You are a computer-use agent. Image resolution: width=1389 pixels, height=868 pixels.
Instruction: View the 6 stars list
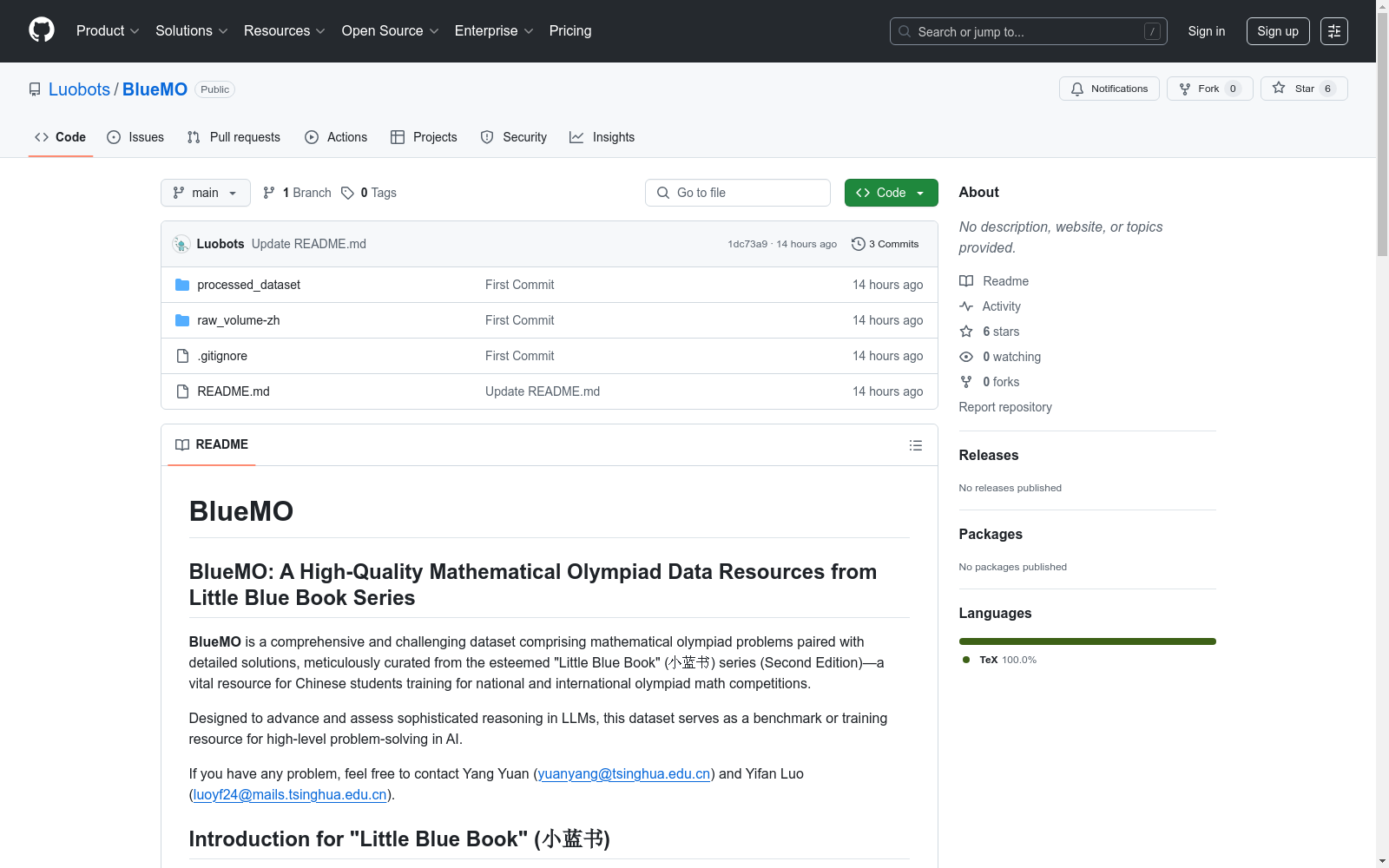(x=990, y=332)
